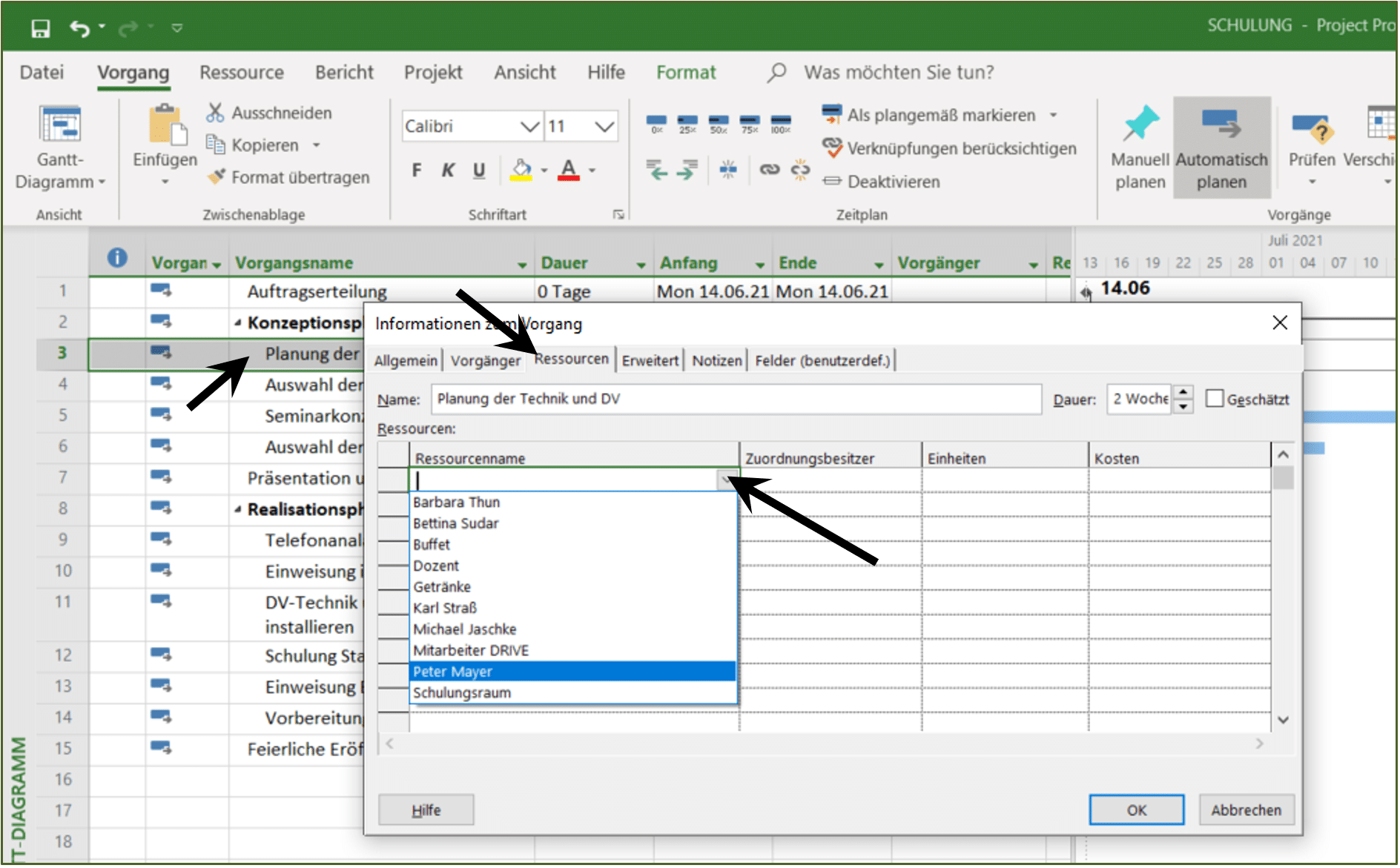The height and width of the screenshot is (868, 1400).
Task: Confirm the dialog with OK
Action: click(1136, 810)
